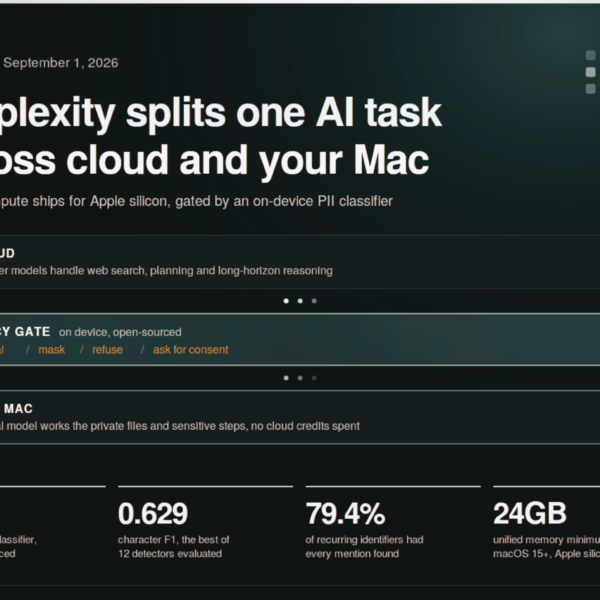The height and width of the screenshot is (600, 600).
Task: Select the orange "ask for consent" action
Action: tap(191, 350)
